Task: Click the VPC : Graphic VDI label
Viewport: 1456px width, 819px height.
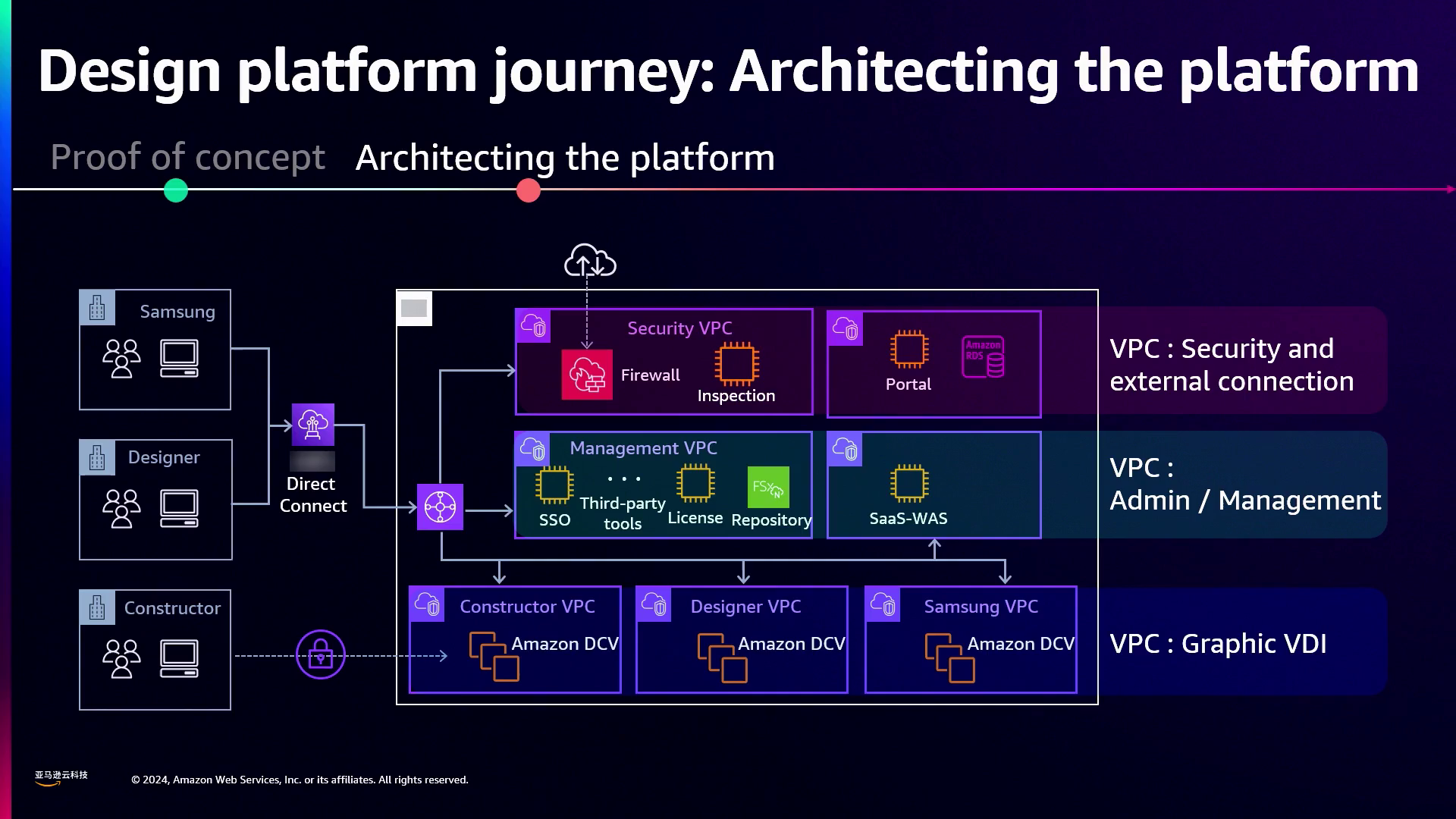Action: (x=1218, y=644)
